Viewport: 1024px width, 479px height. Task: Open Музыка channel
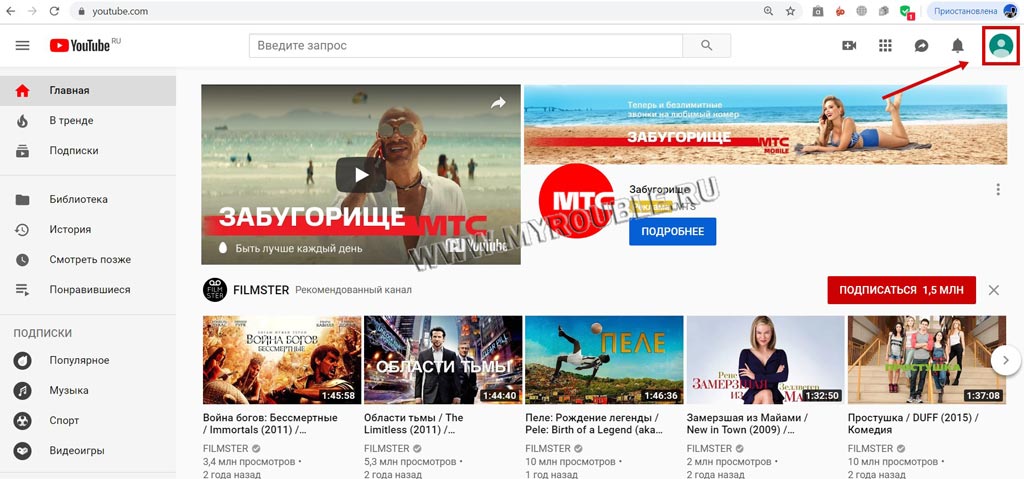(88, 390)
